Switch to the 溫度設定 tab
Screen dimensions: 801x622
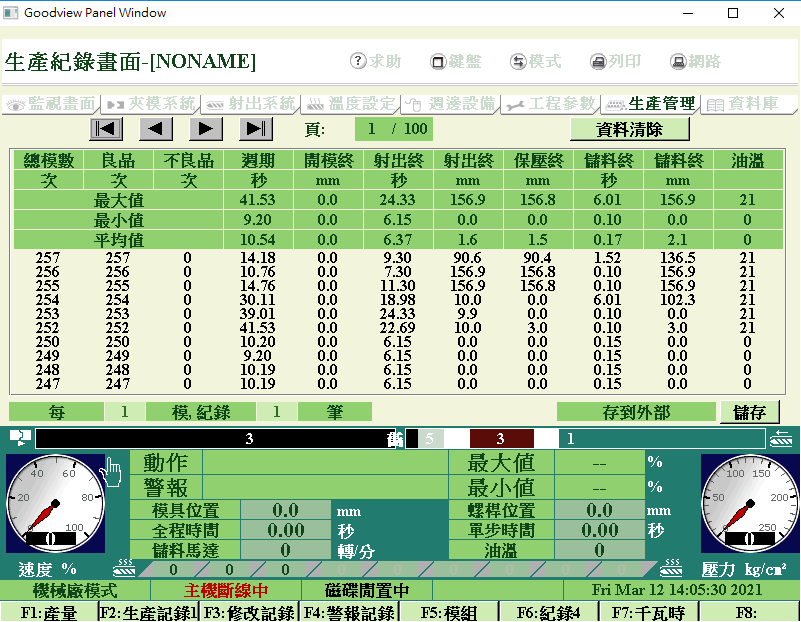[351, 104]
